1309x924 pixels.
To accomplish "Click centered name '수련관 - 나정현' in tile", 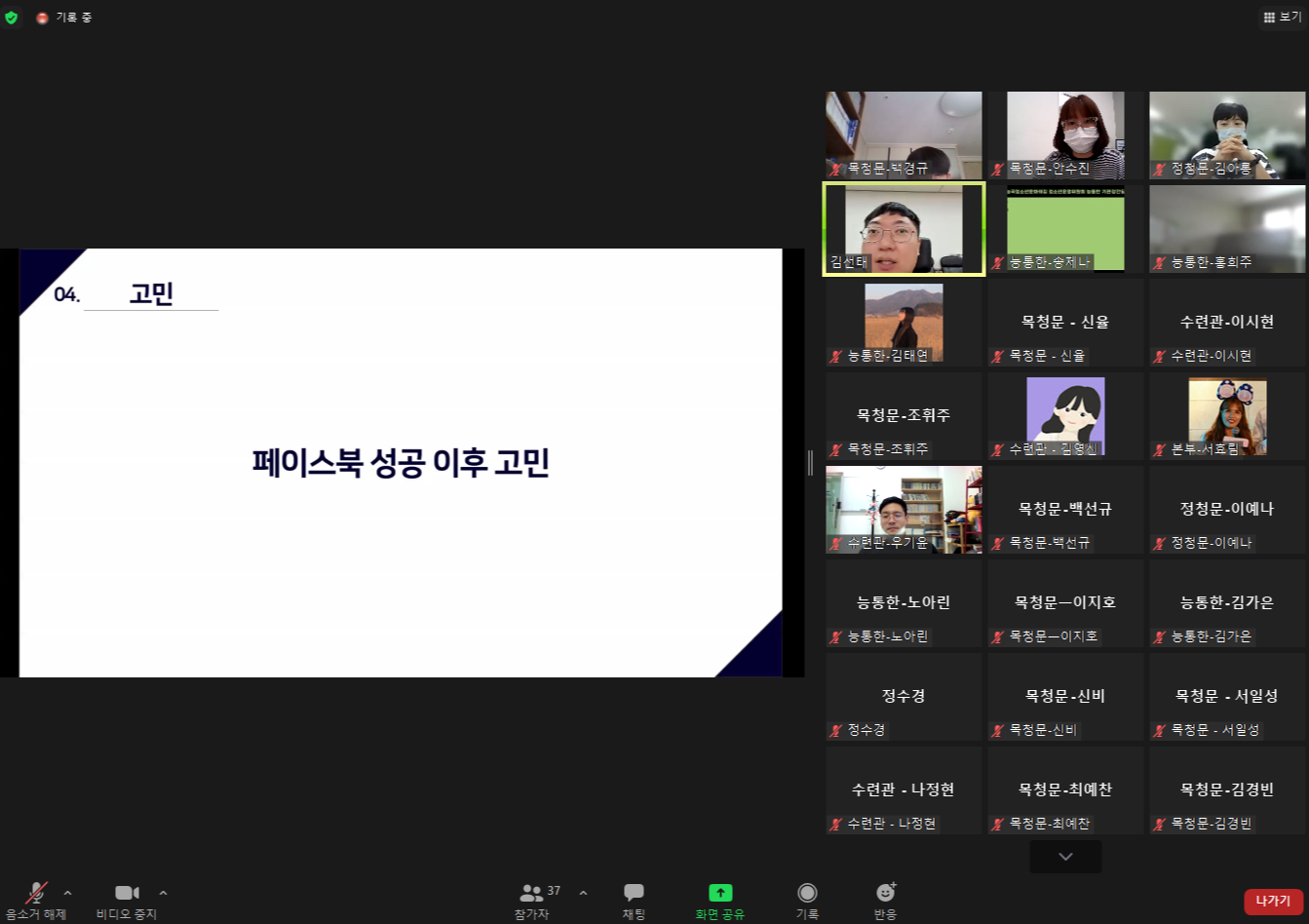I will [x=904, y=789].
